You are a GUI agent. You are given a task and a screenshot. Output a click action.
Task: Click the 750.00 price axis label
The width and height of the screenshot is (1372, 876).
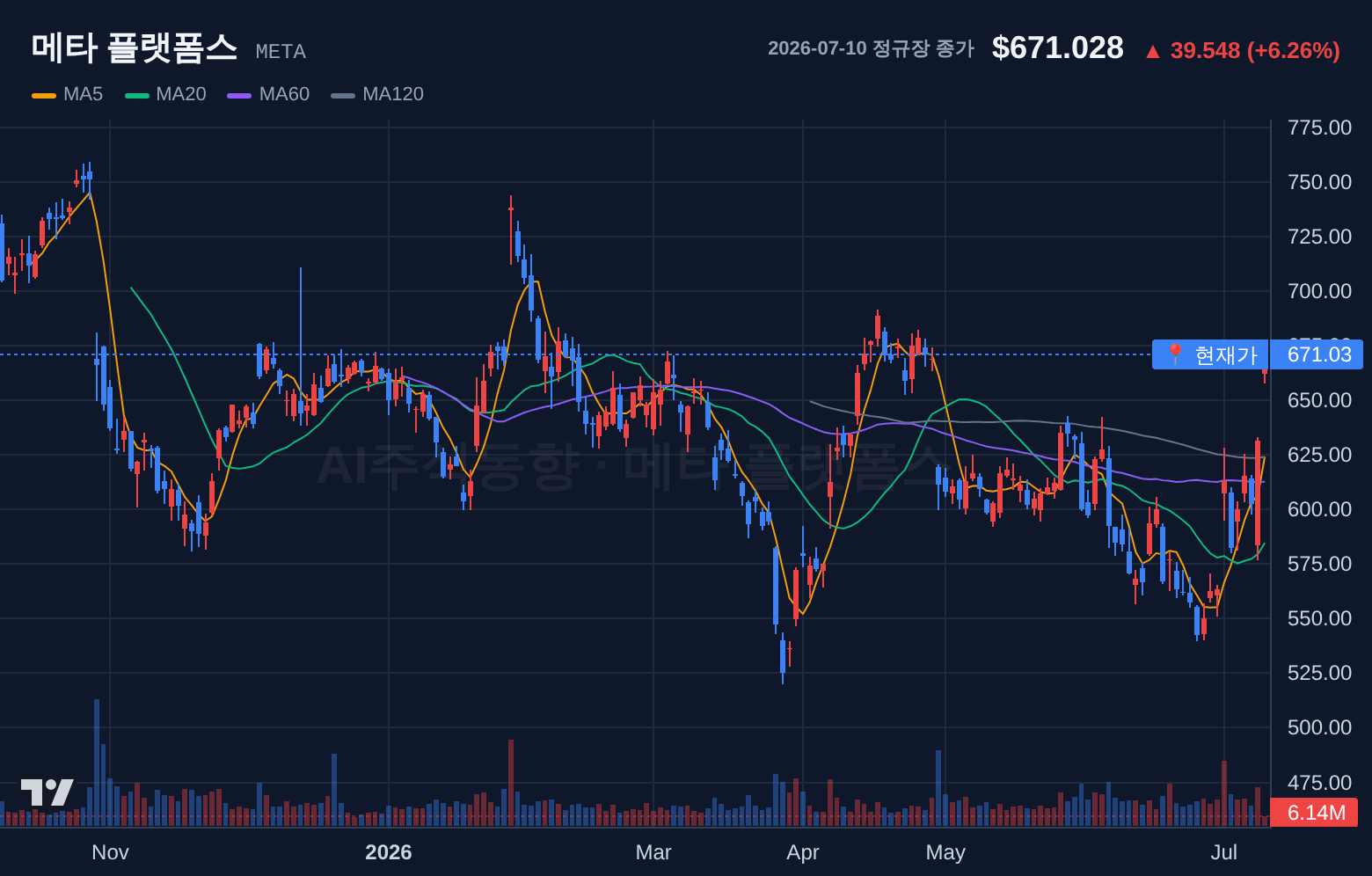(1319, 182)
